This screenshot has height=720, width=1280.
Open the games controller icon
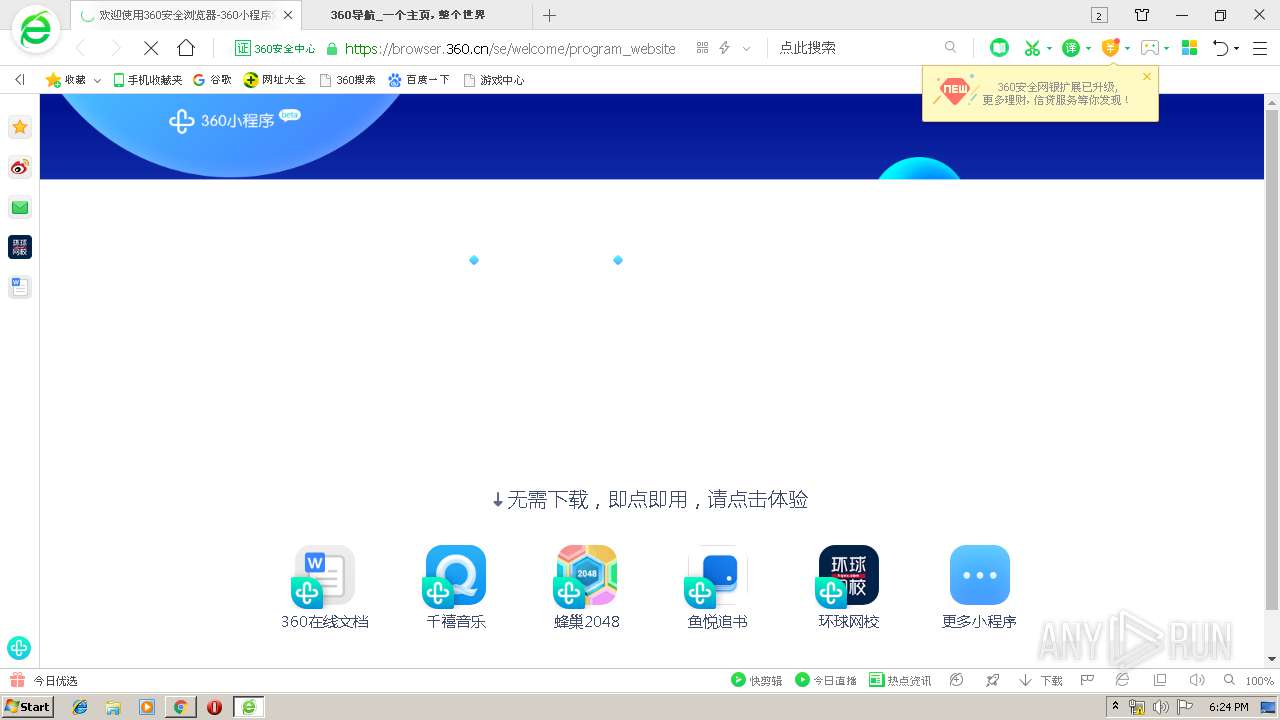point(1149,48)
